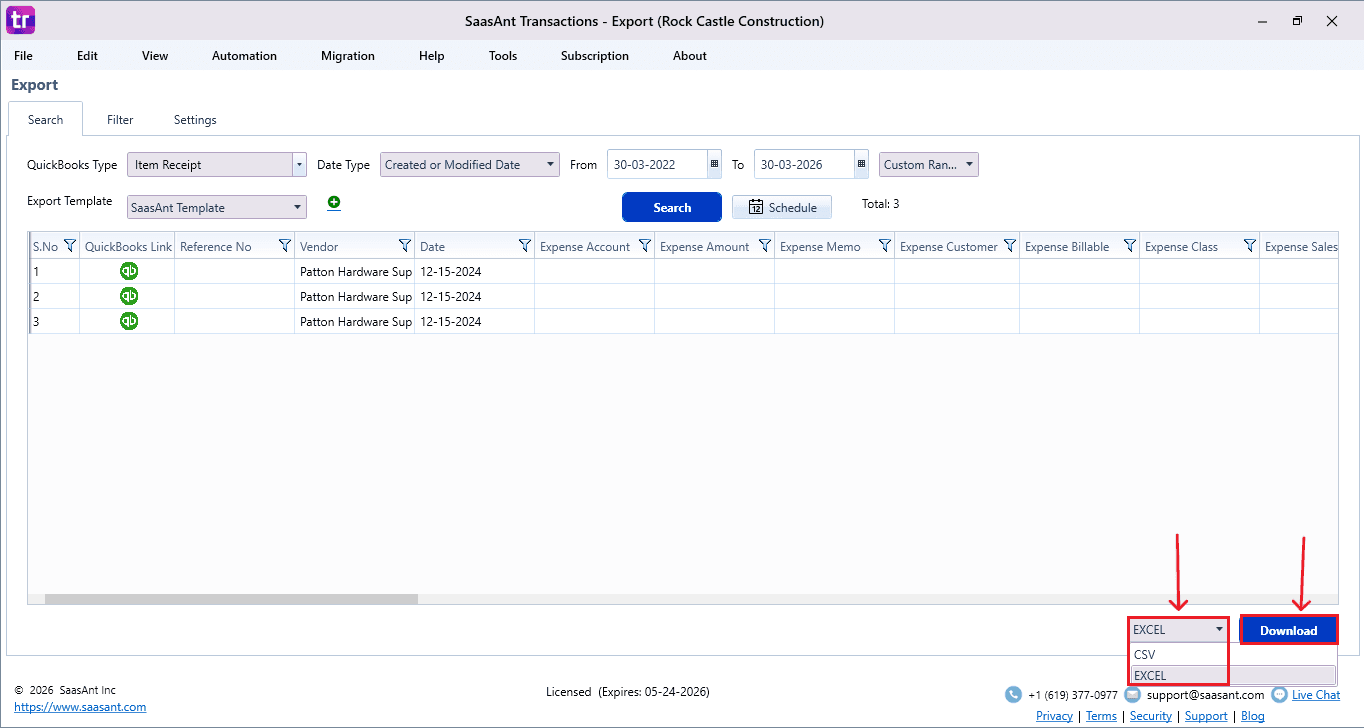This screenshot has height=728, width=1364.
Task: Click the Live Chat bubble icon
Action: click(1279, 695)
